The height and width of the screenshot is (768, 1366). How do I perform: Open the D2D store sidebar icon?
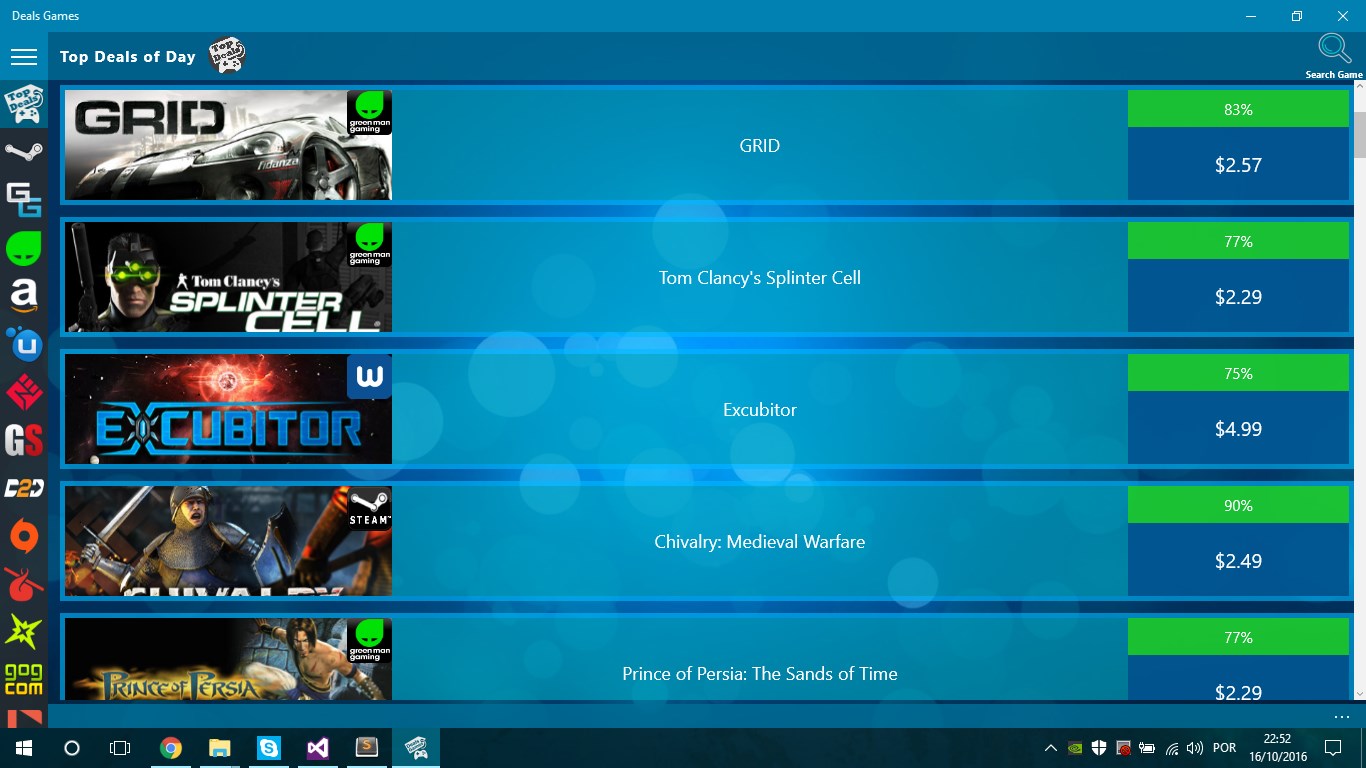[x=24, y=488]
